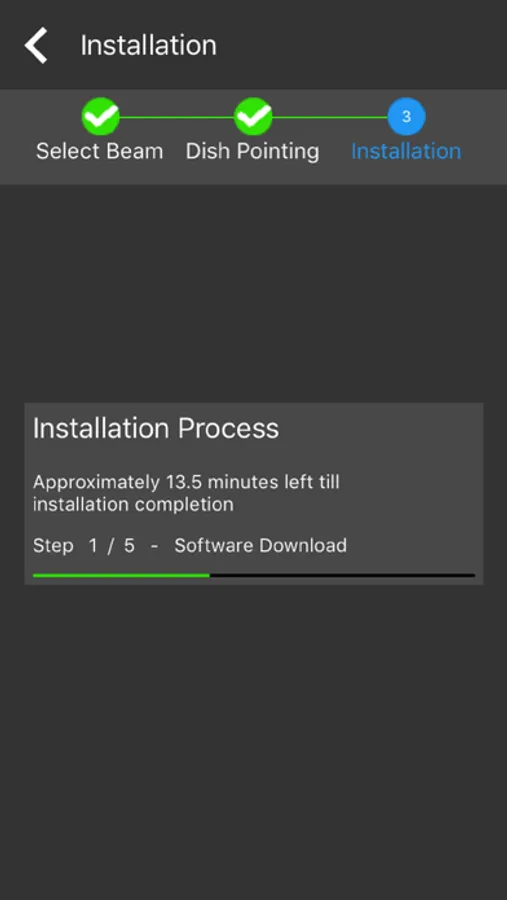Select the Dish Pointing step label

(x=253, y=152)
